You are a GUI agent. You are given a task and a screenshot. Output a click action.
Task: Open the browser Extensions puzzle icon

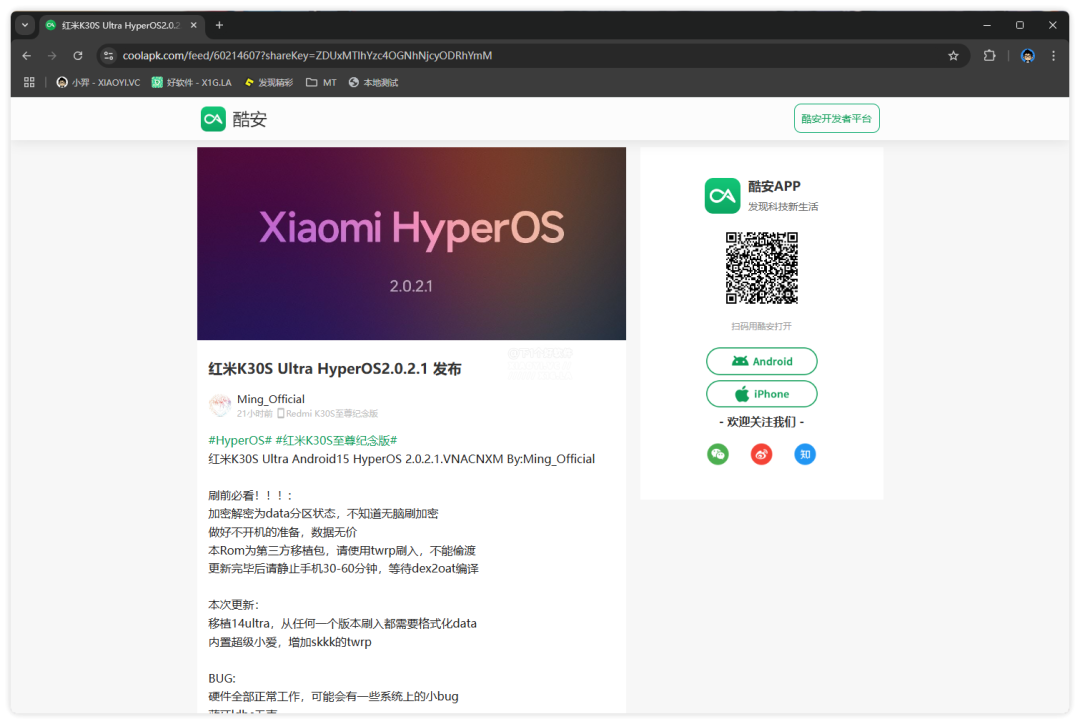[x=989, y=56]
